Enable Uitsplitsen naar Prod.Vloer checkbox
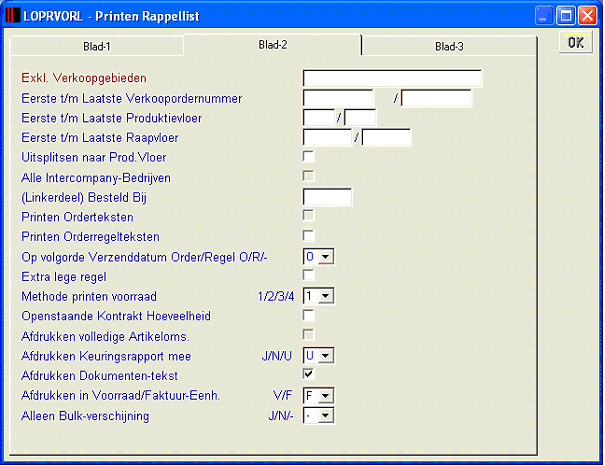605x466 pixels. (308, 157)
